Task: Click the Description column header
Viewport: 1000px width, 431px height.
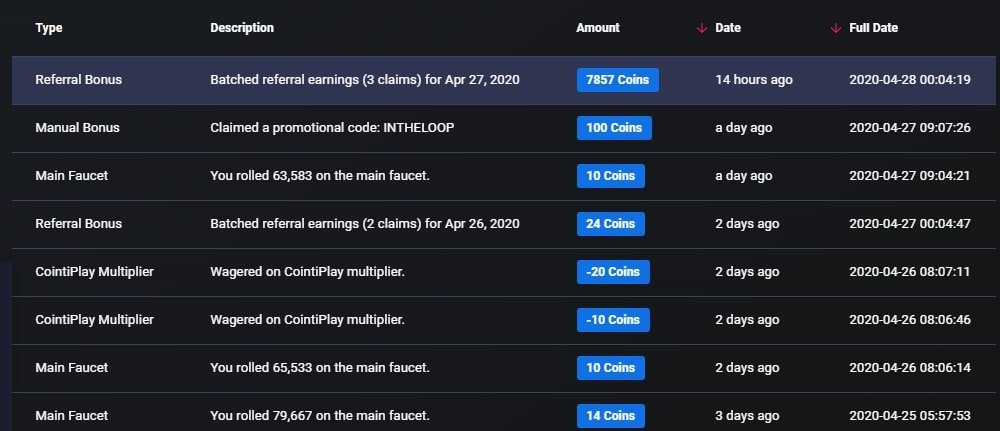Action: coord(242,28)
